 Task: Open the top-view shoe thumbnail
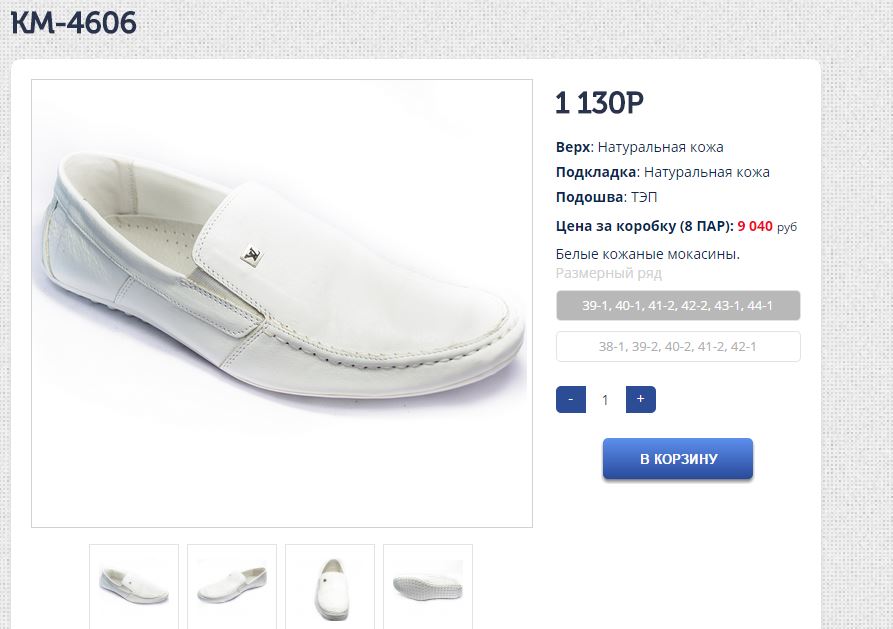[330, 584]
